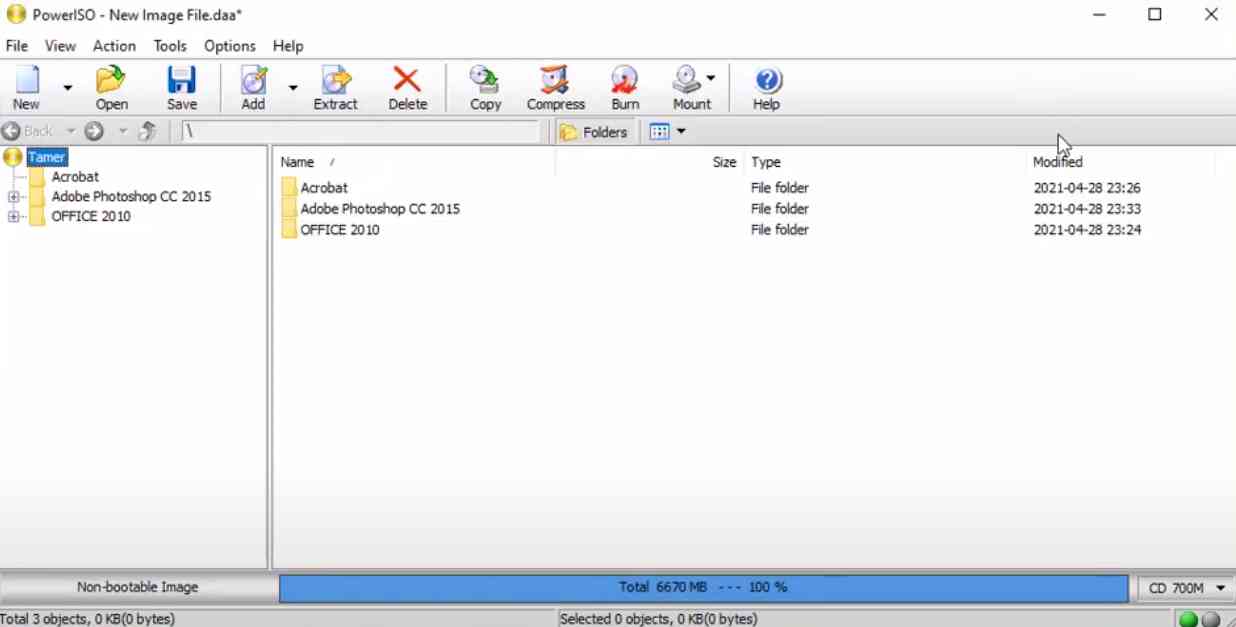This screenshot has height=627, width=1236.
Task: Open Help from the toolbar question-mark icon
Action: click(x=767, y=88)
